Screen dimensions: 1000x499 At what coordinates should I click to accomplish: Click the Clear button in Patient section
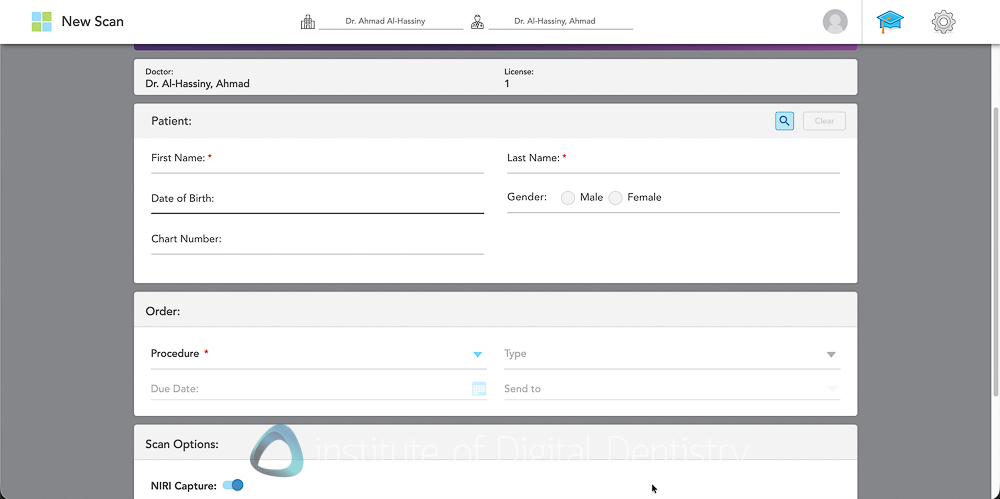(x=824, y=121)
